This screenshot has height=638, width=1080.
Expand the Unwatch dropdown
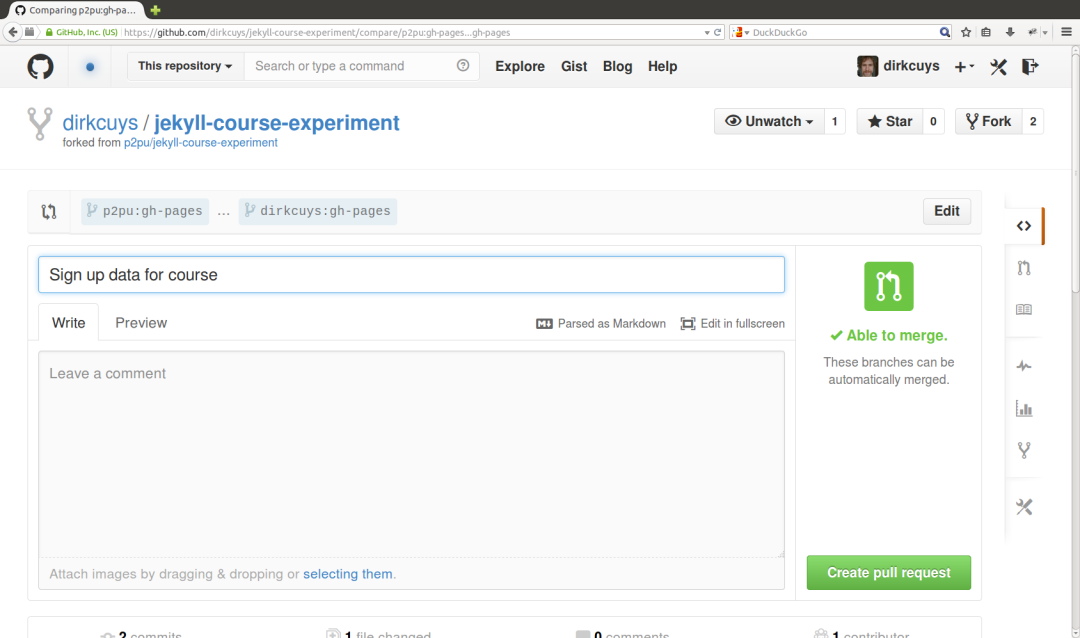tap(769, 121)
